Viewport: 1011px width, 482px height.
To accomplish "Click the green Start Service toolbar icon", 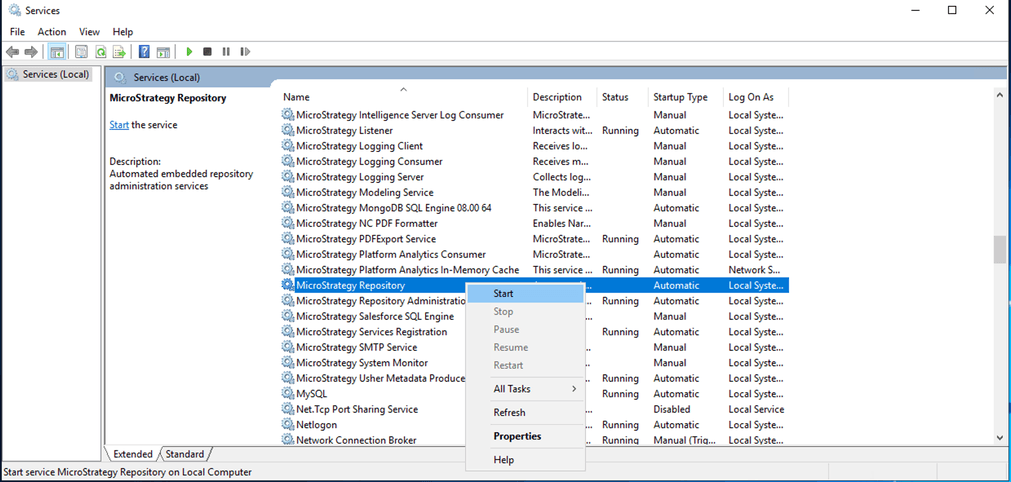I will point(189,52).
